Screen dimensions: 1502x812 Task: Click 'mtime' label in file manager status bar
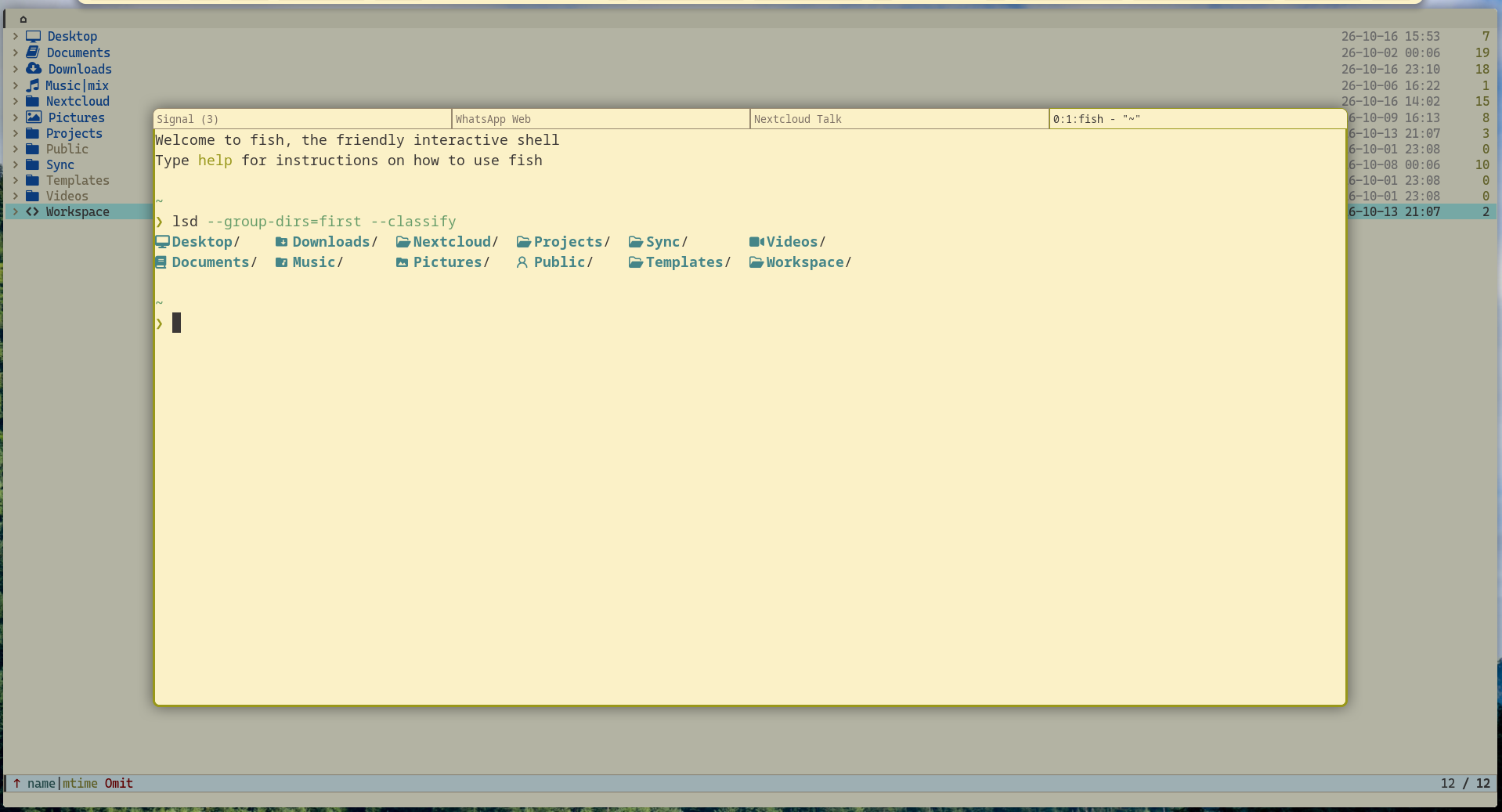(80, 783)
